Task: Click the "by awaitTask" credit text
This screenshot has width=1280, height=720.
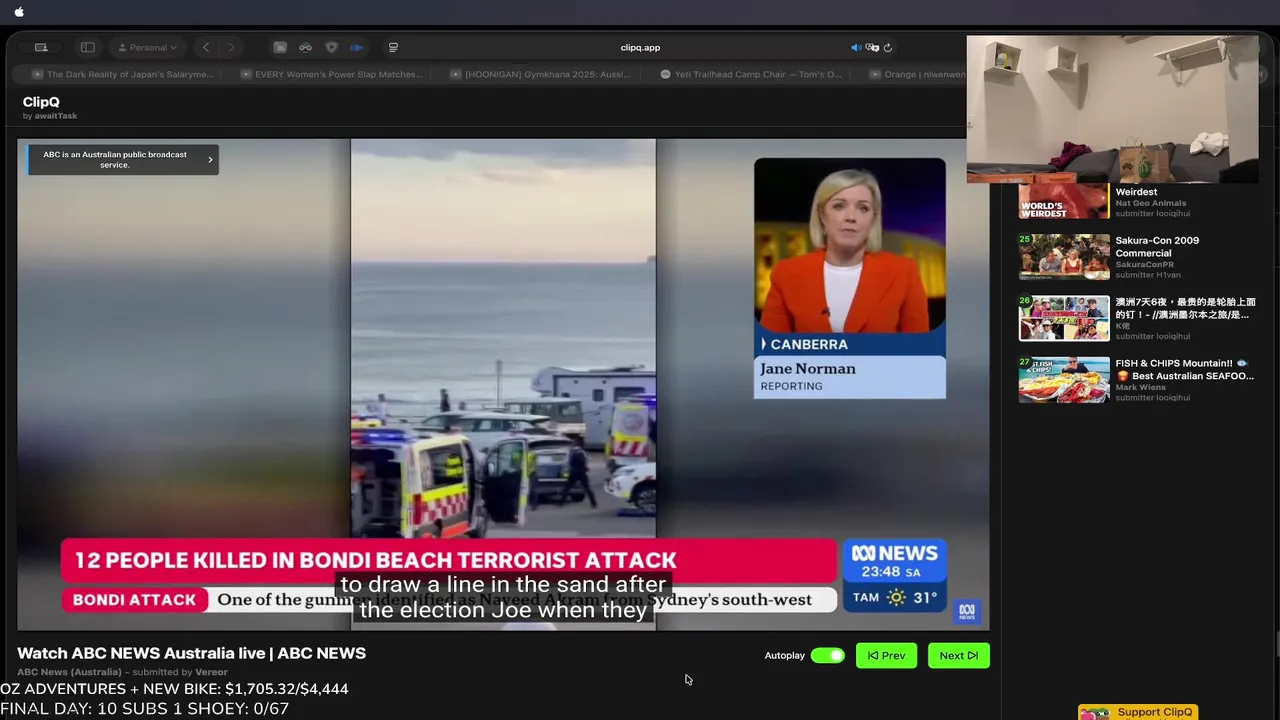Action: point(50,116)
